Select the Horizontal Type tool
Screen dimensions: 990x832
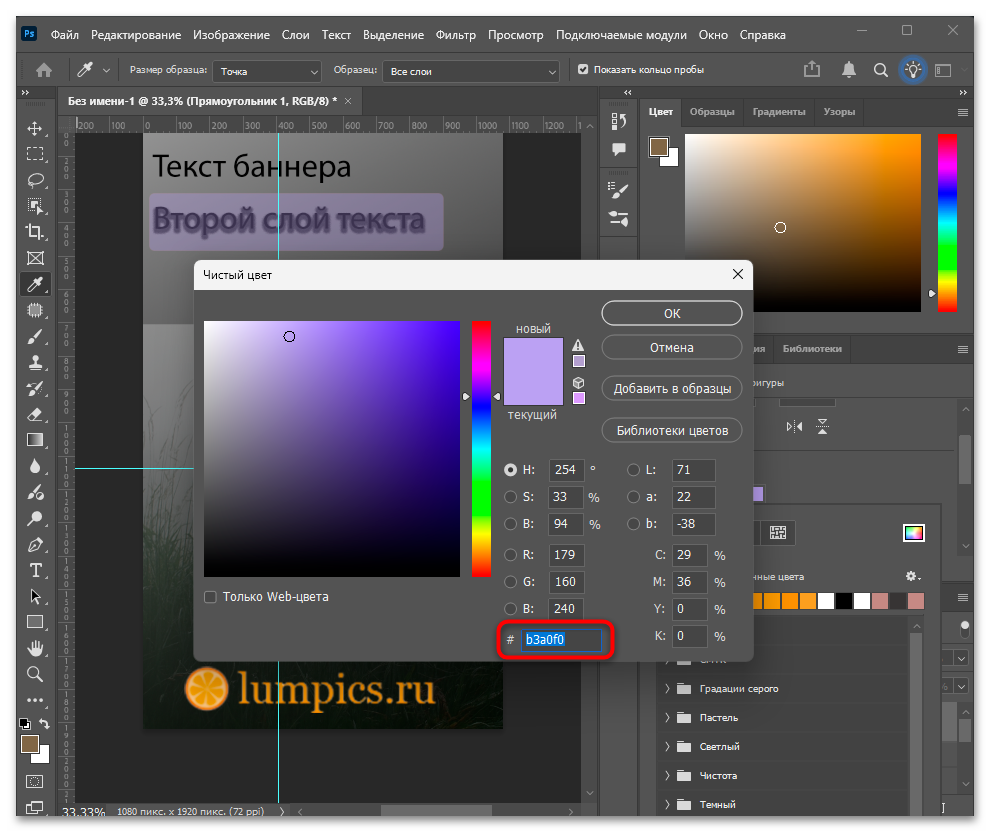35,570
